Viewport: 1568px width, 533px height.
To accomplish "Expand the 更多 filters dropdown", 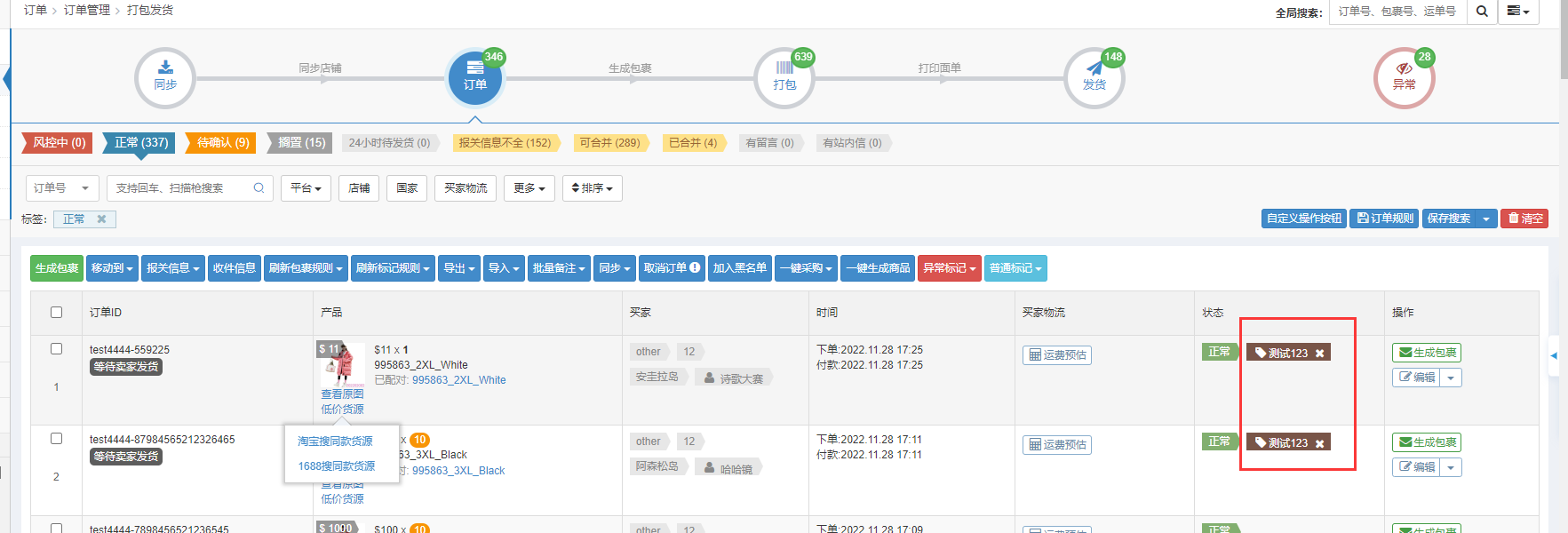I will coord(529,188).
